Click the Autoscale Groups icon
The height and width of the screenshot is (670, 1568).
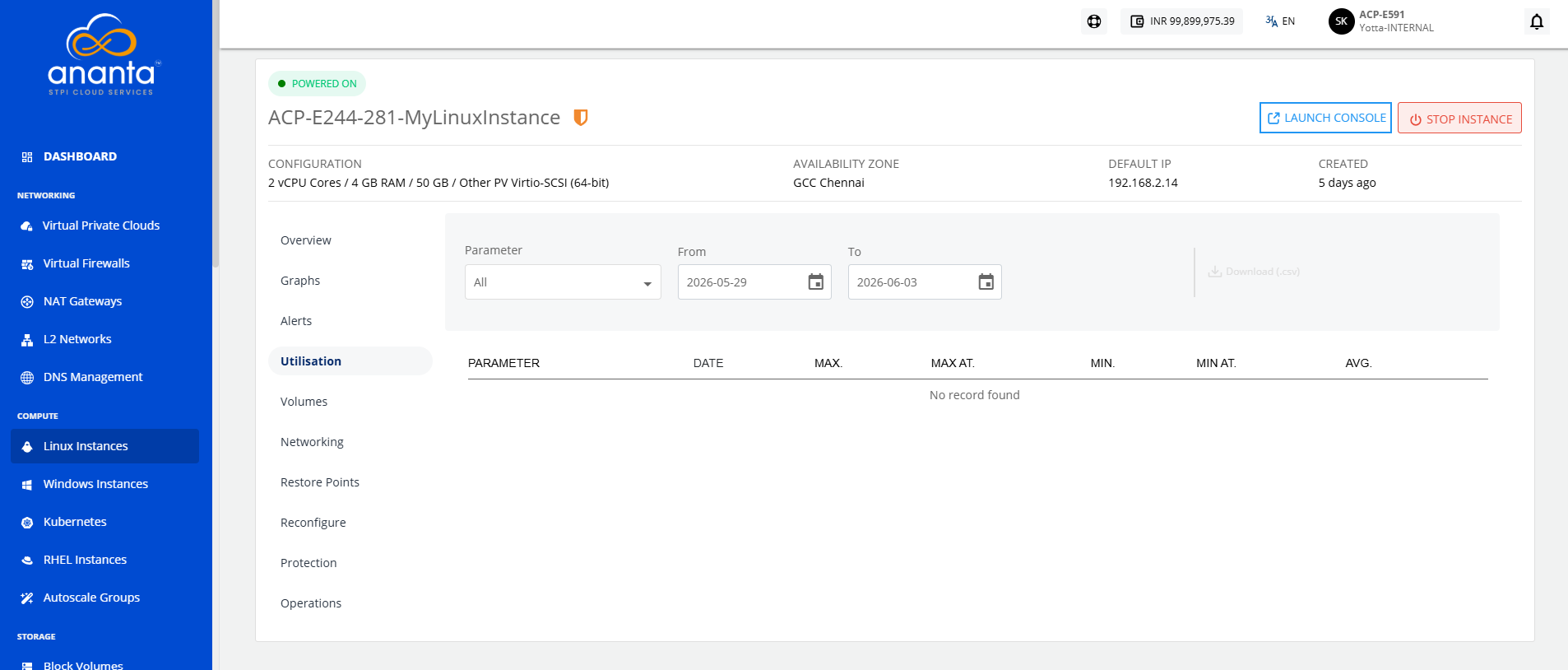point(27,598)
